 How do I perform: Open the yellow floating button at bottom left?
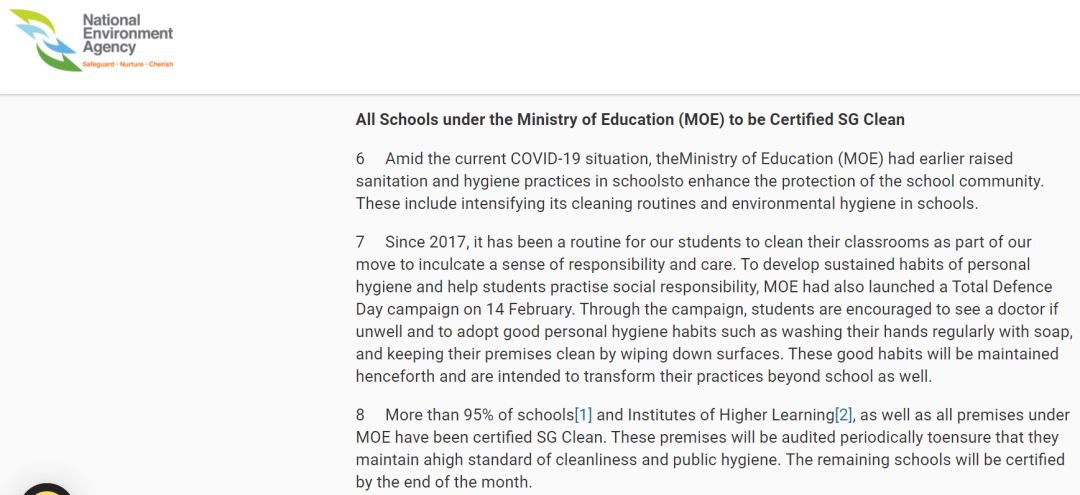(x=45, y=489)
